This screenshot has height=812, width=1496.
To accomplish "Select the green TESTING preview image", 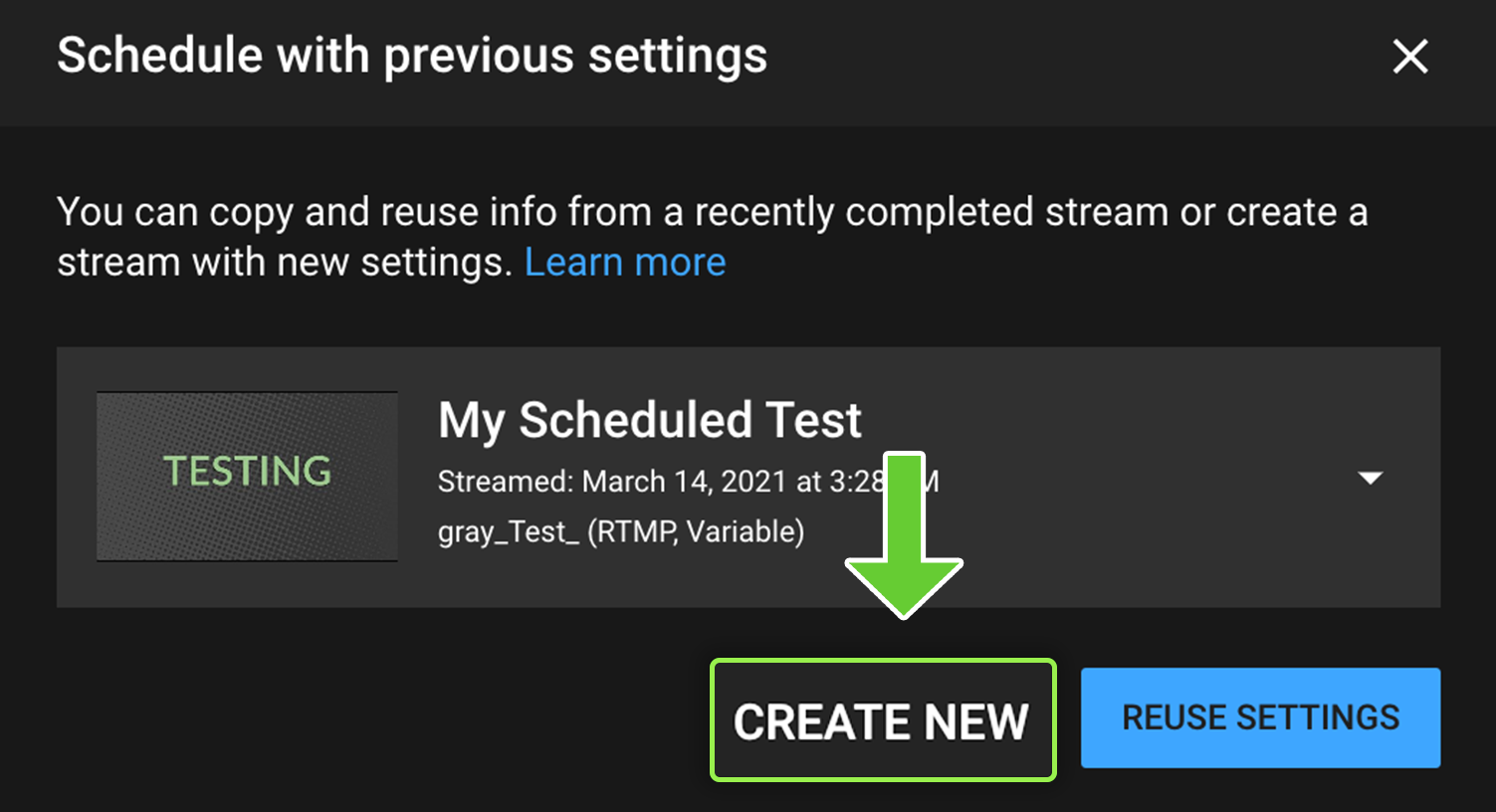I will [x=247, y=477].
